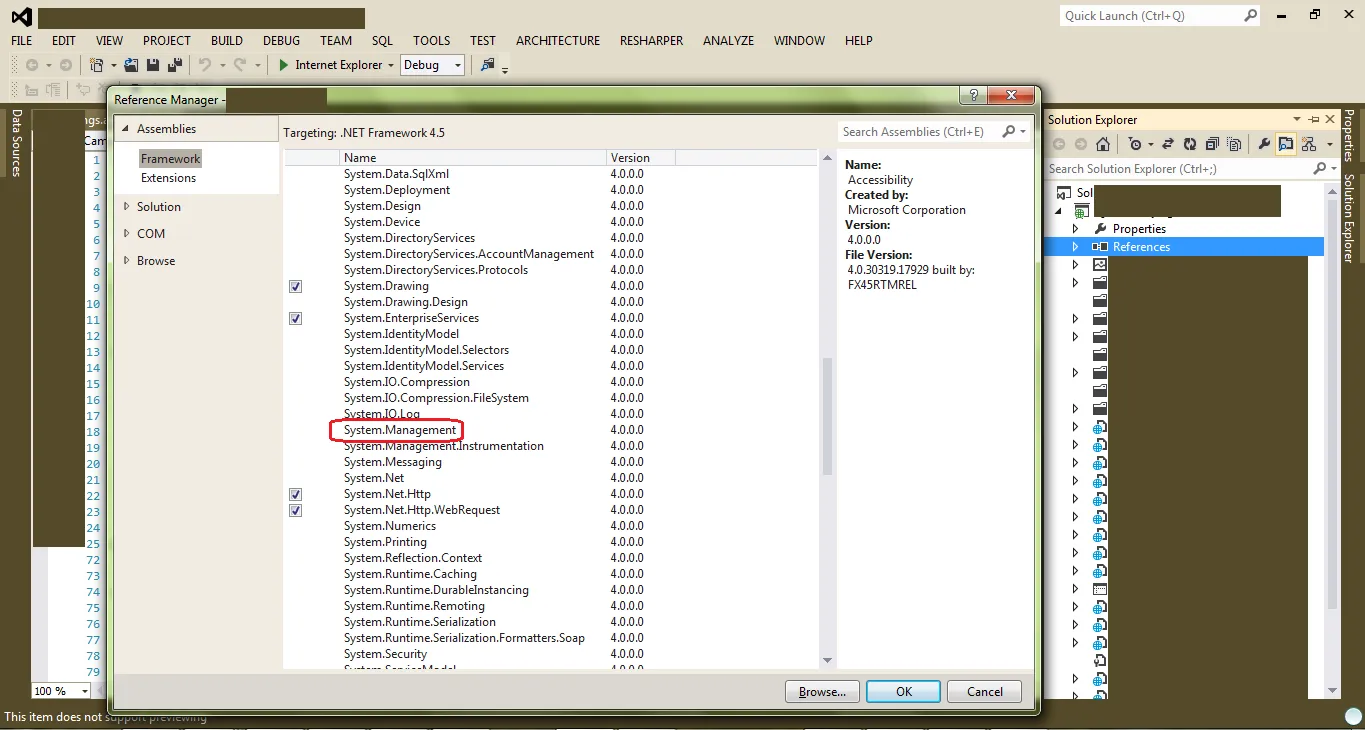Open the Properties side tab on right edge

point(1348,136)
